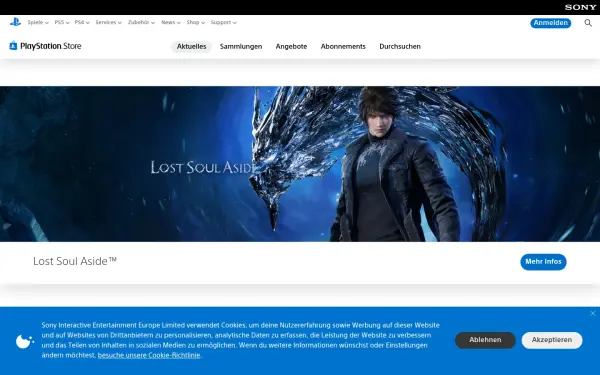This screenshot has width=600, height=375.
Task: Select the Aktuelles tab
Action: (191, 46)
